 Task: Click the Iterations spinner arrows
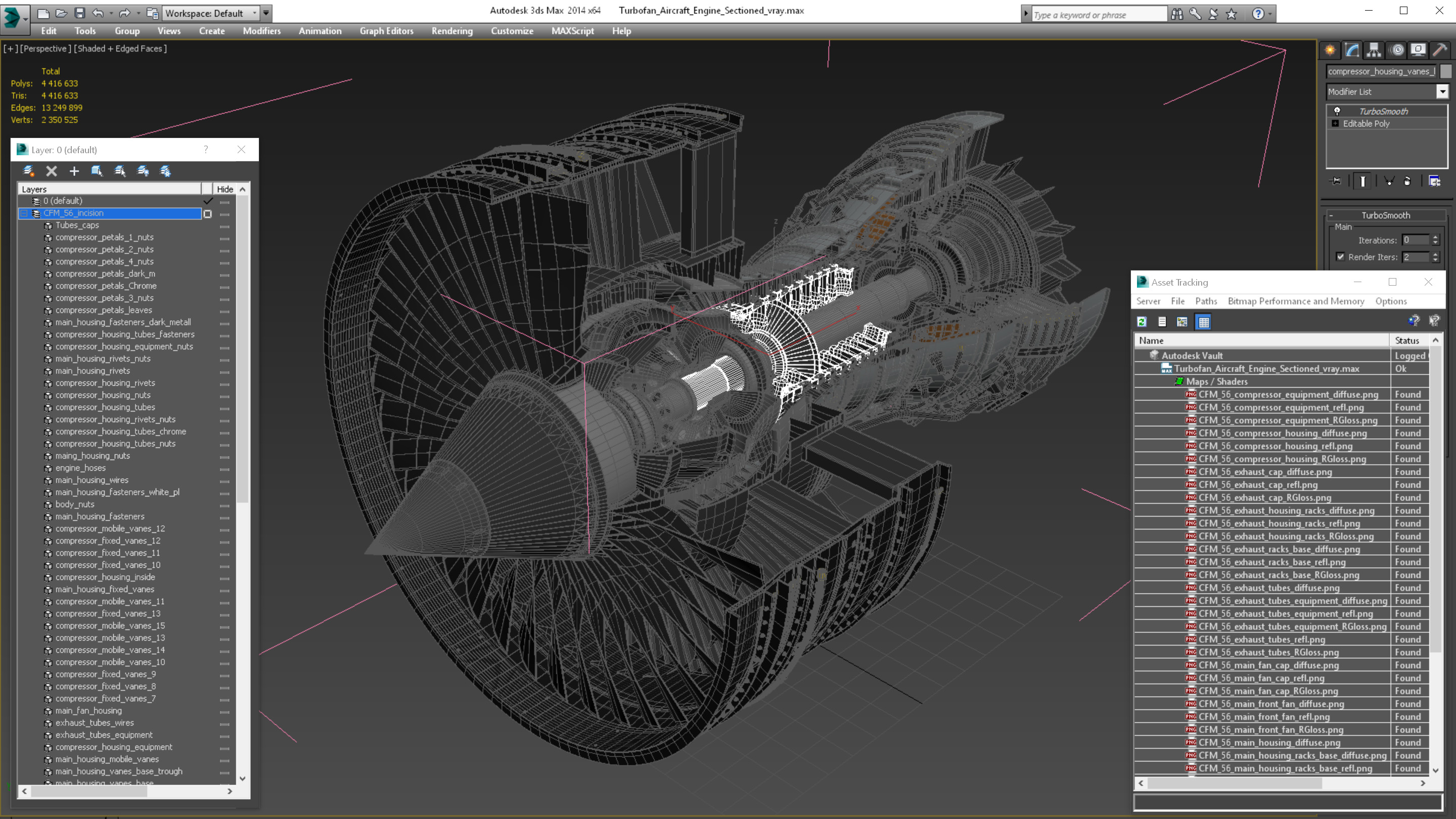[1435, 240]
